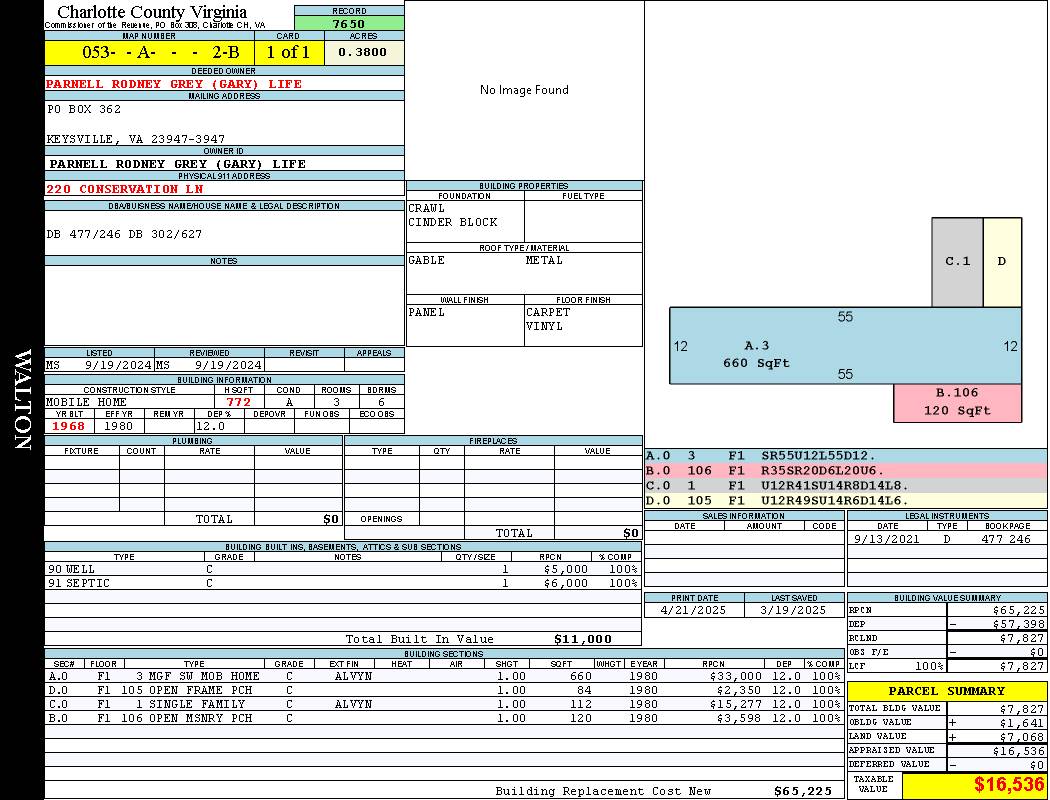The image size is (1050, 800).
Task: Select the yellow map number field
Action: tap(149, 53)
